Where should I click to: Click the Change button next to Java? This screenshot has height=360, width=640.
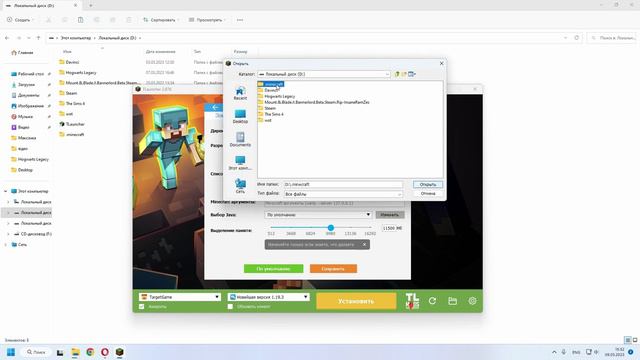[390, 215]
